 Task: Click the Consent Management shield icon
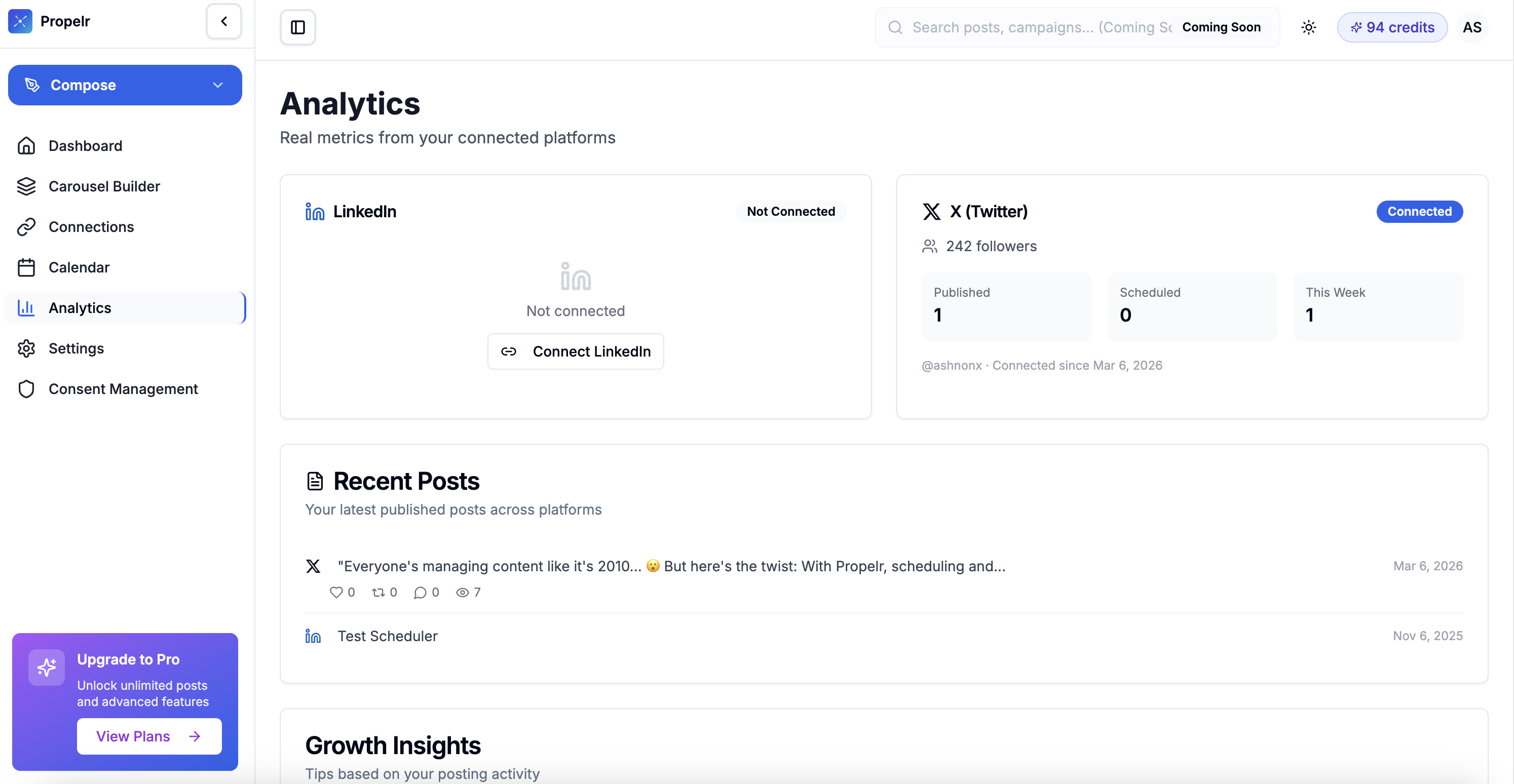26,389
